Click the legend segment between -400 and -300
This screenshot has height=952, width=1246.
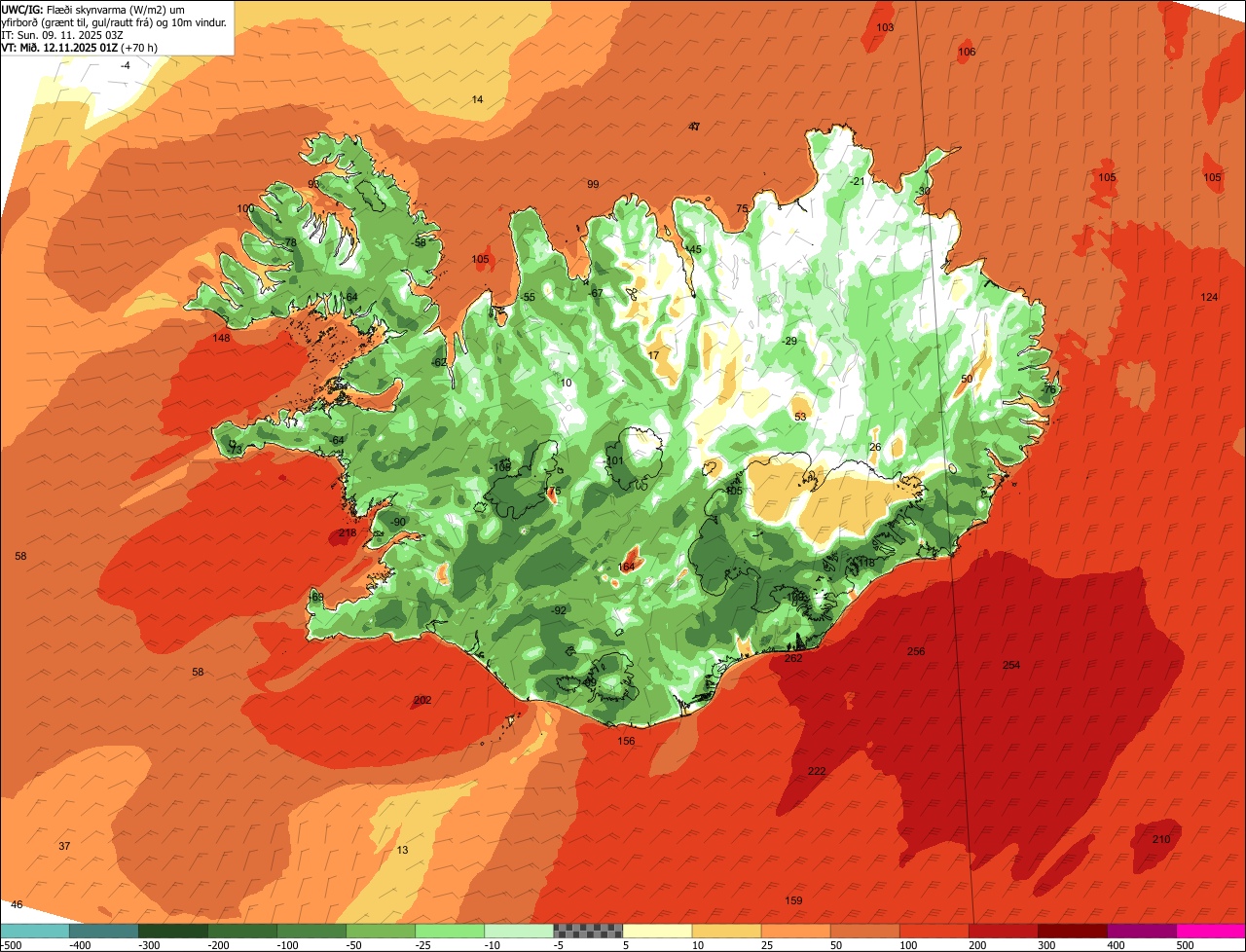pyautogui.click(x=103, y=932)
